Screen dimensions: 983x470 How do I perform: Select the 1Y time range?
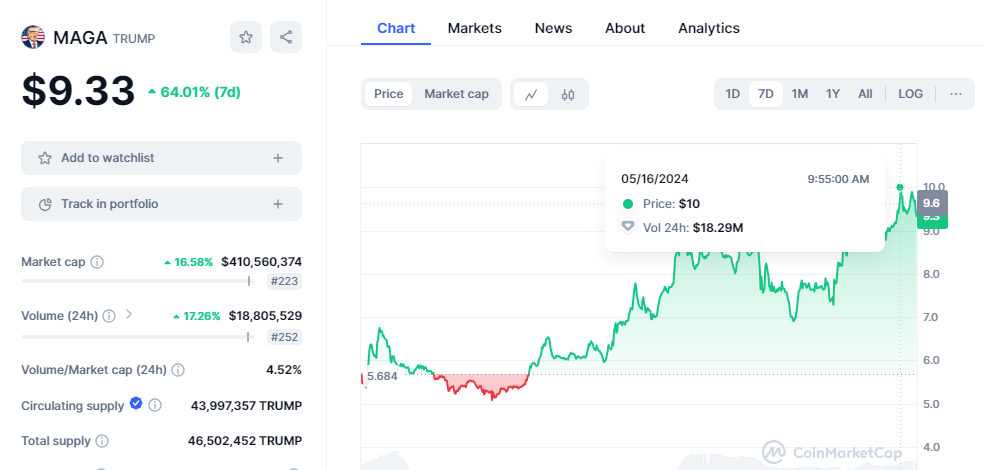point(833,94)
